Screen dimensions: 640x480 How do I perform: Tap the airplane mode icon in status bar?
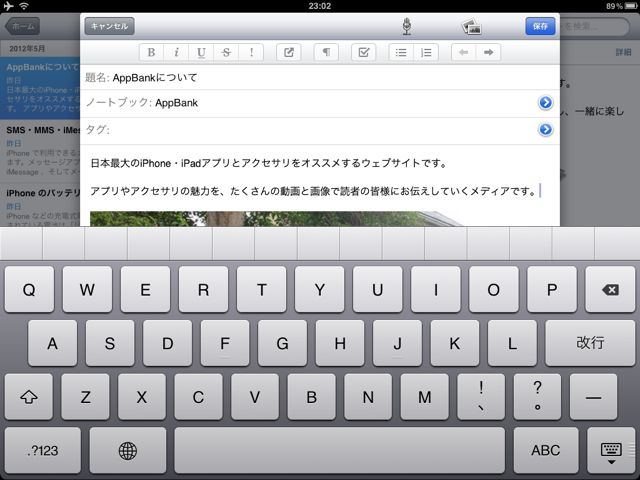tap(8, 6)
